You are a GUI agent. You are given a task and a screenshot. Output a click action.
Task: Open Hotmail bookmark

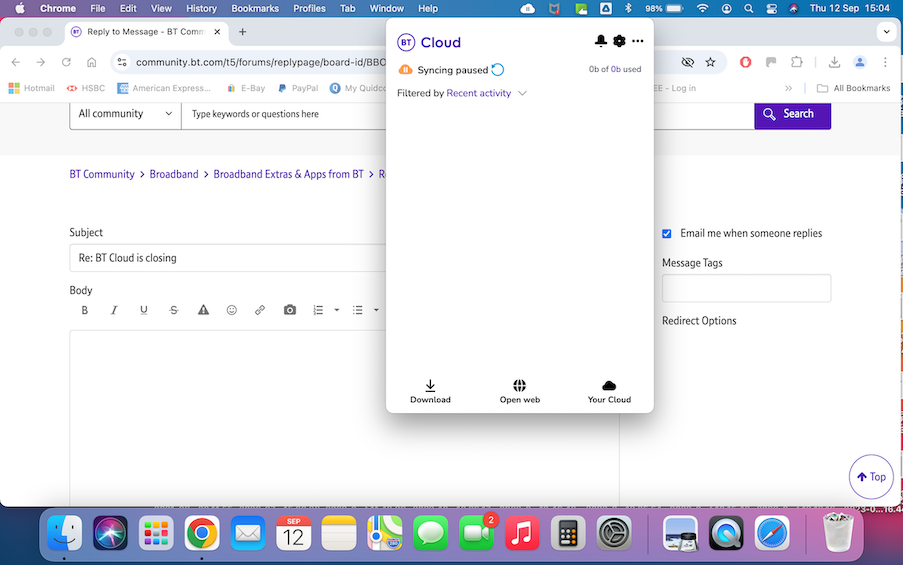pos(32,88)
